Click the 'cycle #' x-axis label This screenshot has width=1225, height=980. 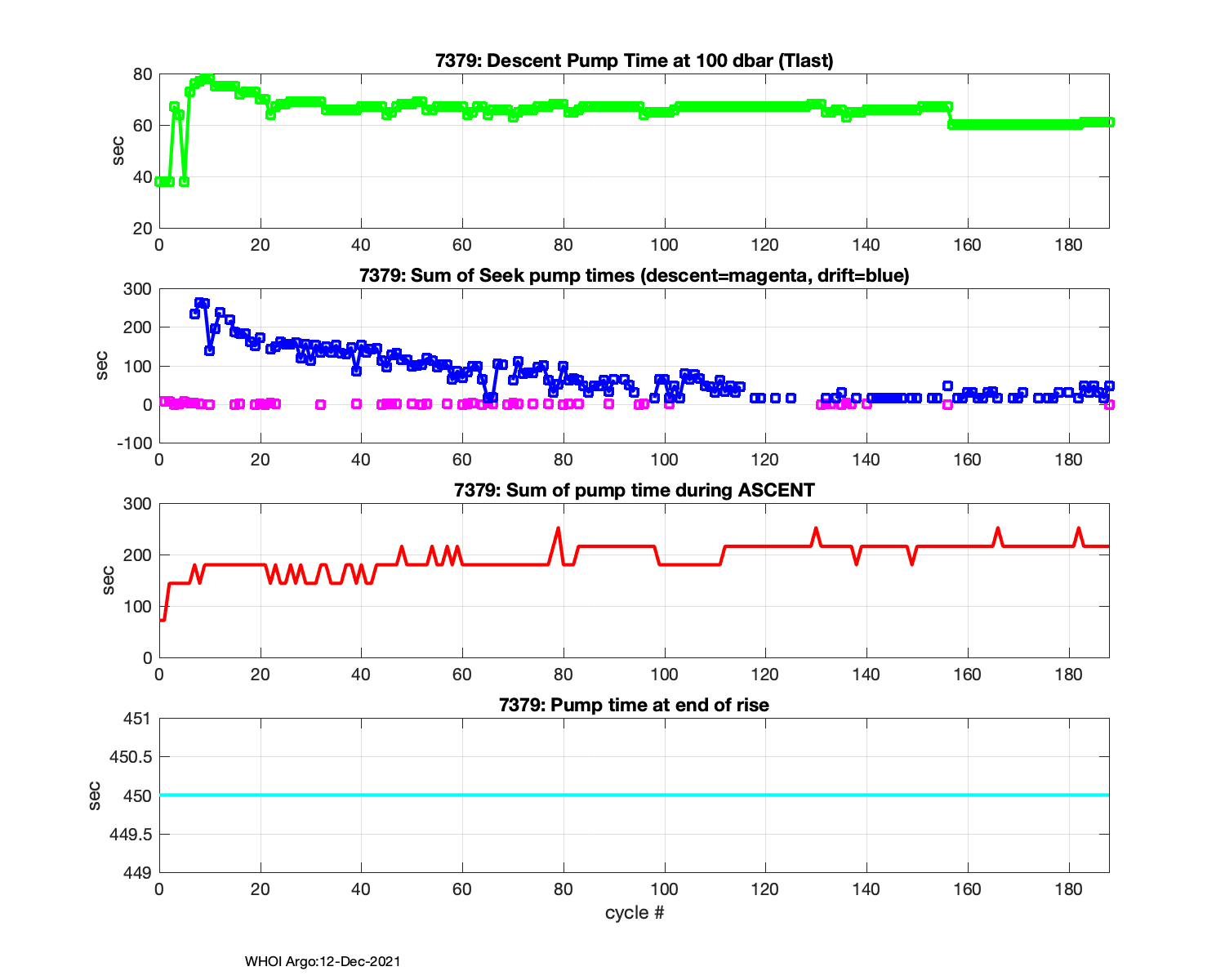click(634, 912)
